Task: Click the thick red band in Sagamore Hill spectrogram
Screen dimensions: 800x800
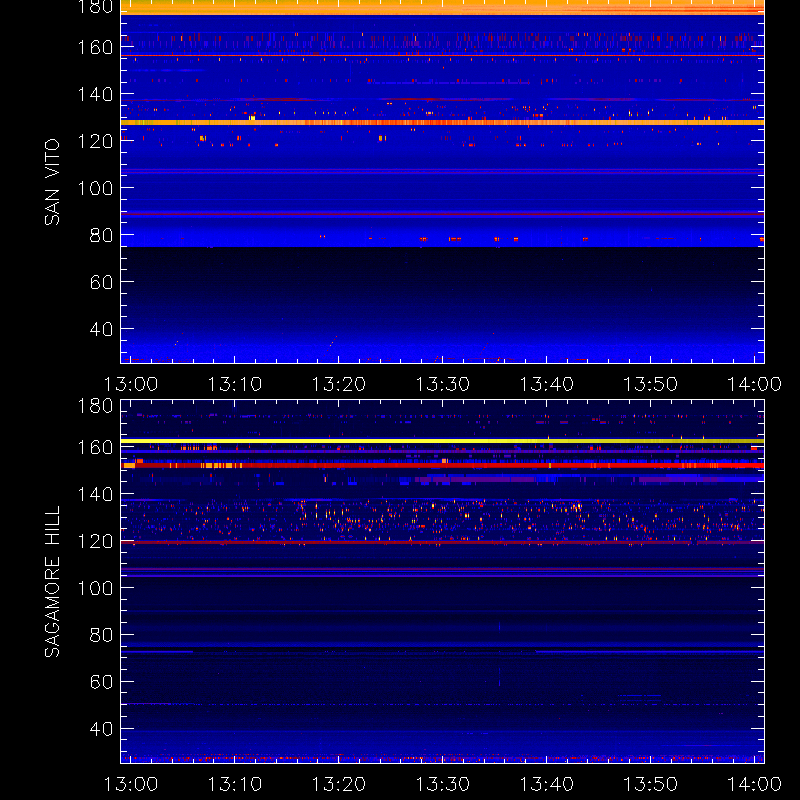Action: tap(442, 465)
